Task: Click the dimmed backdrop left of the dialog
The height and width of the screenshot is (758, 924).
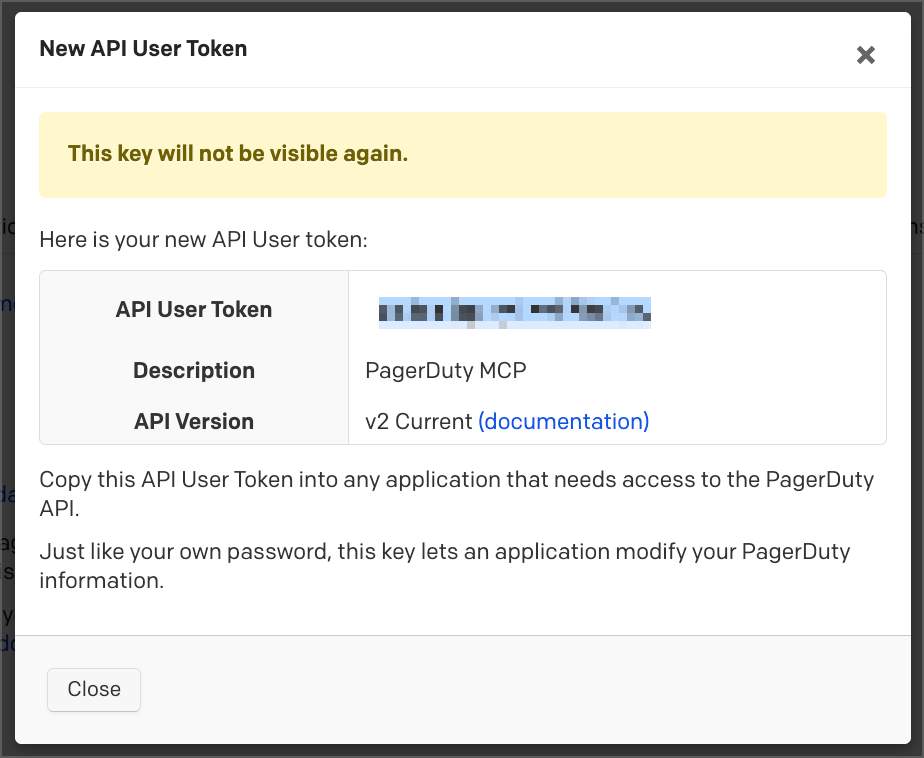Action: (x=6, y=400)
